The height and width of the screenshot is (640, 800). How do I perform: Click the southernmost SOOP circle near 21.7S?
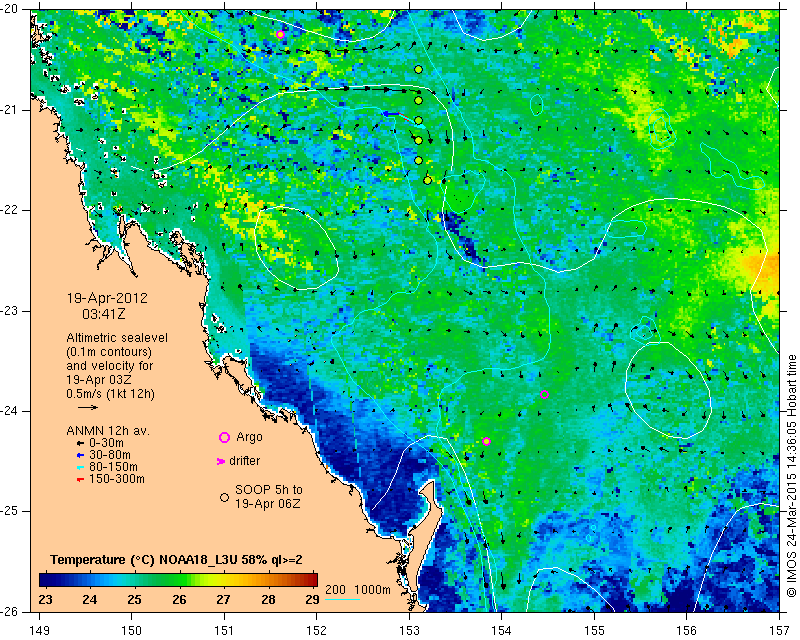click(x=428, y=180)
